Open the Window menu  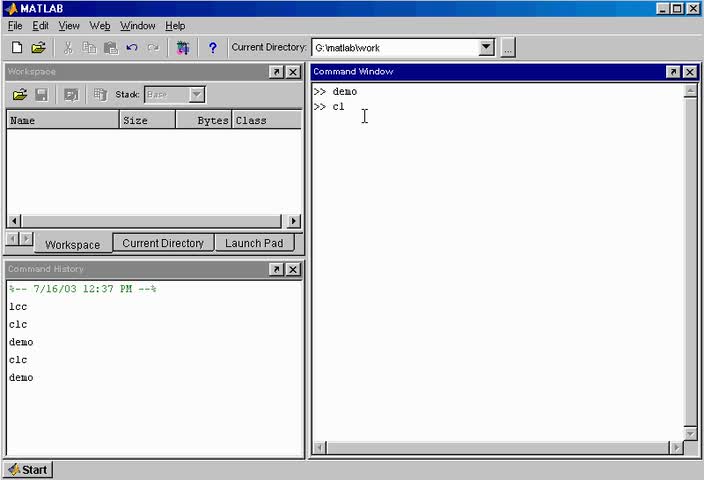click(x=137, y=26)
